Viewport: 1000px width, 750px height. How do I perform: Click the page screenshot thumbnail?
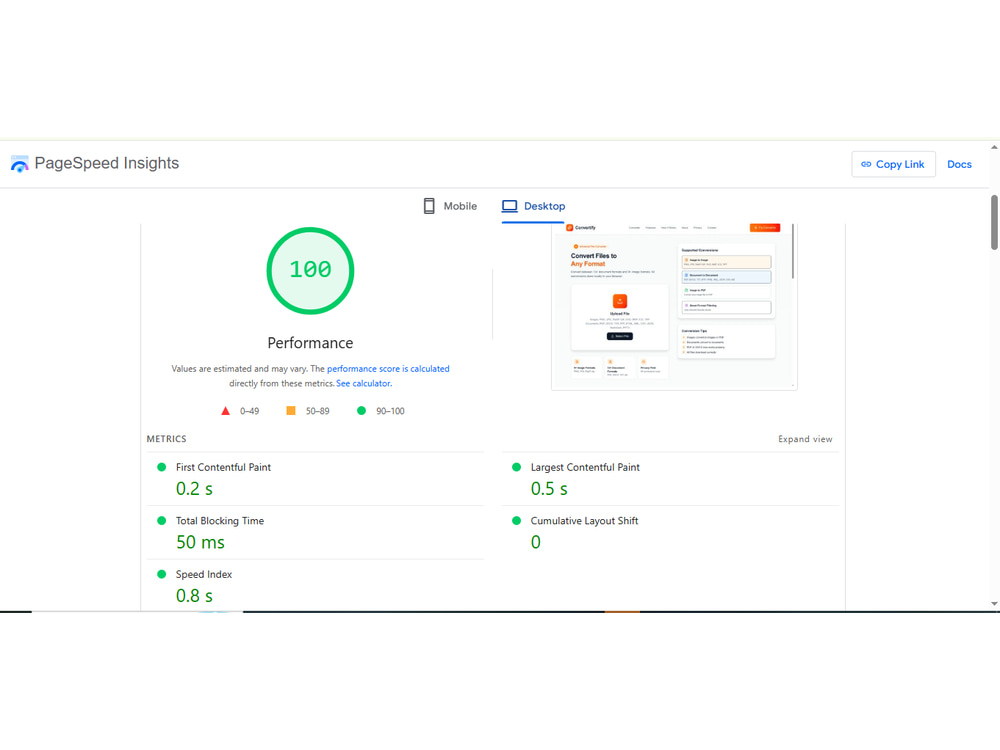pyautogui.click(x=674, y=306)
